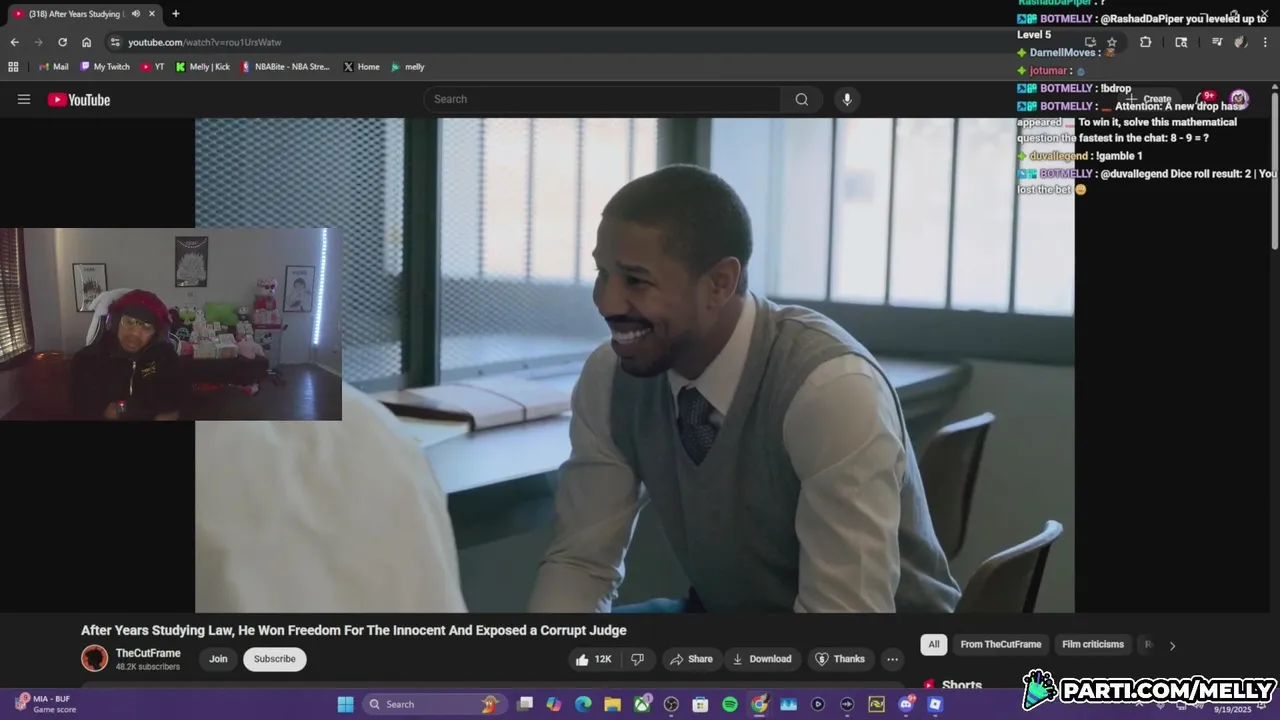The width and height of the screenshot is (1280, 720).
Task: Focus the YouTube search box
Action: point(602,99)
